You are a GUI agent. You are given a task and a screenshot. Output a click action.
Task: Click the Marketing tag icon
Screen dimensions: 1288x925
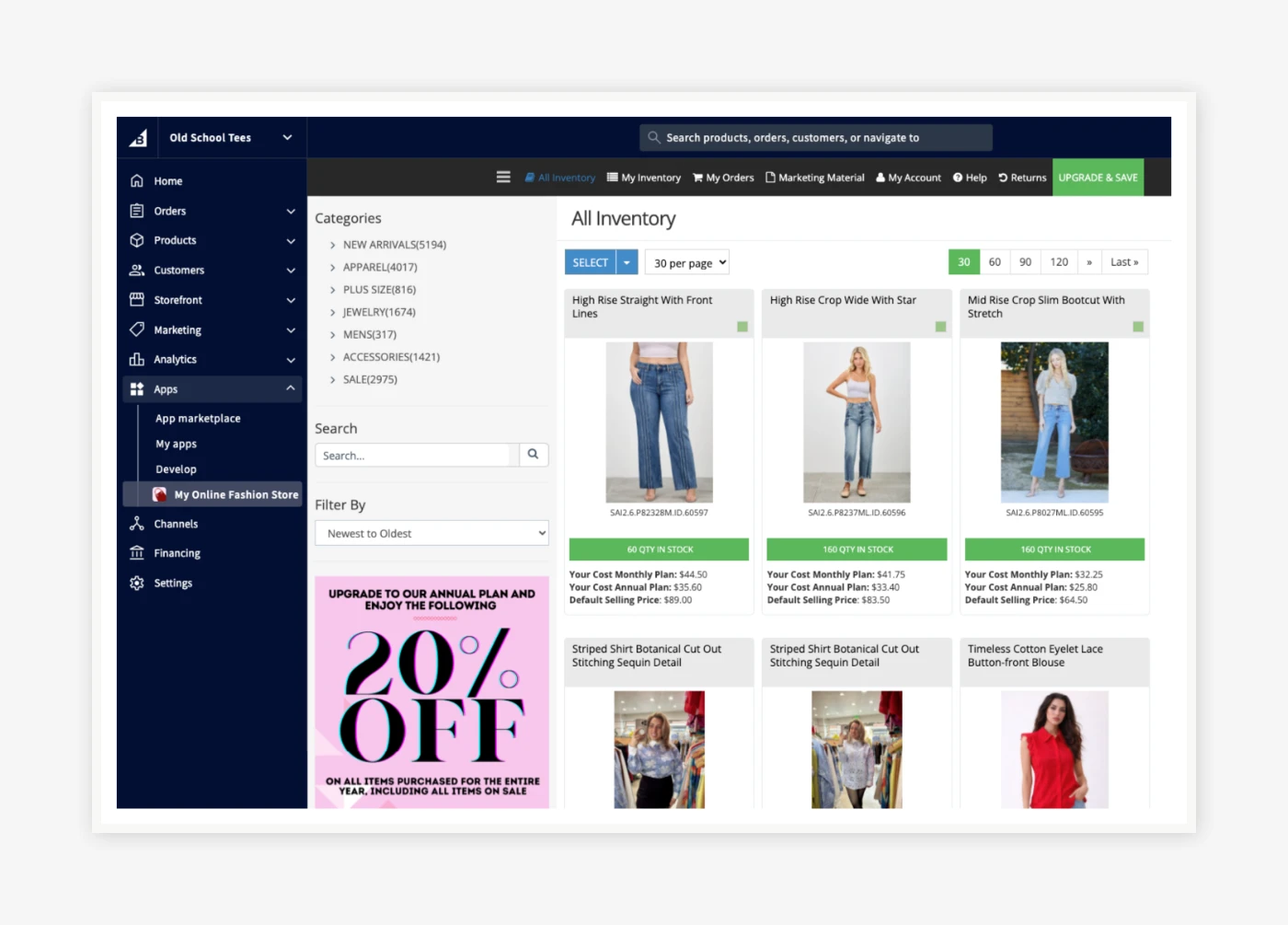[137, 330]
